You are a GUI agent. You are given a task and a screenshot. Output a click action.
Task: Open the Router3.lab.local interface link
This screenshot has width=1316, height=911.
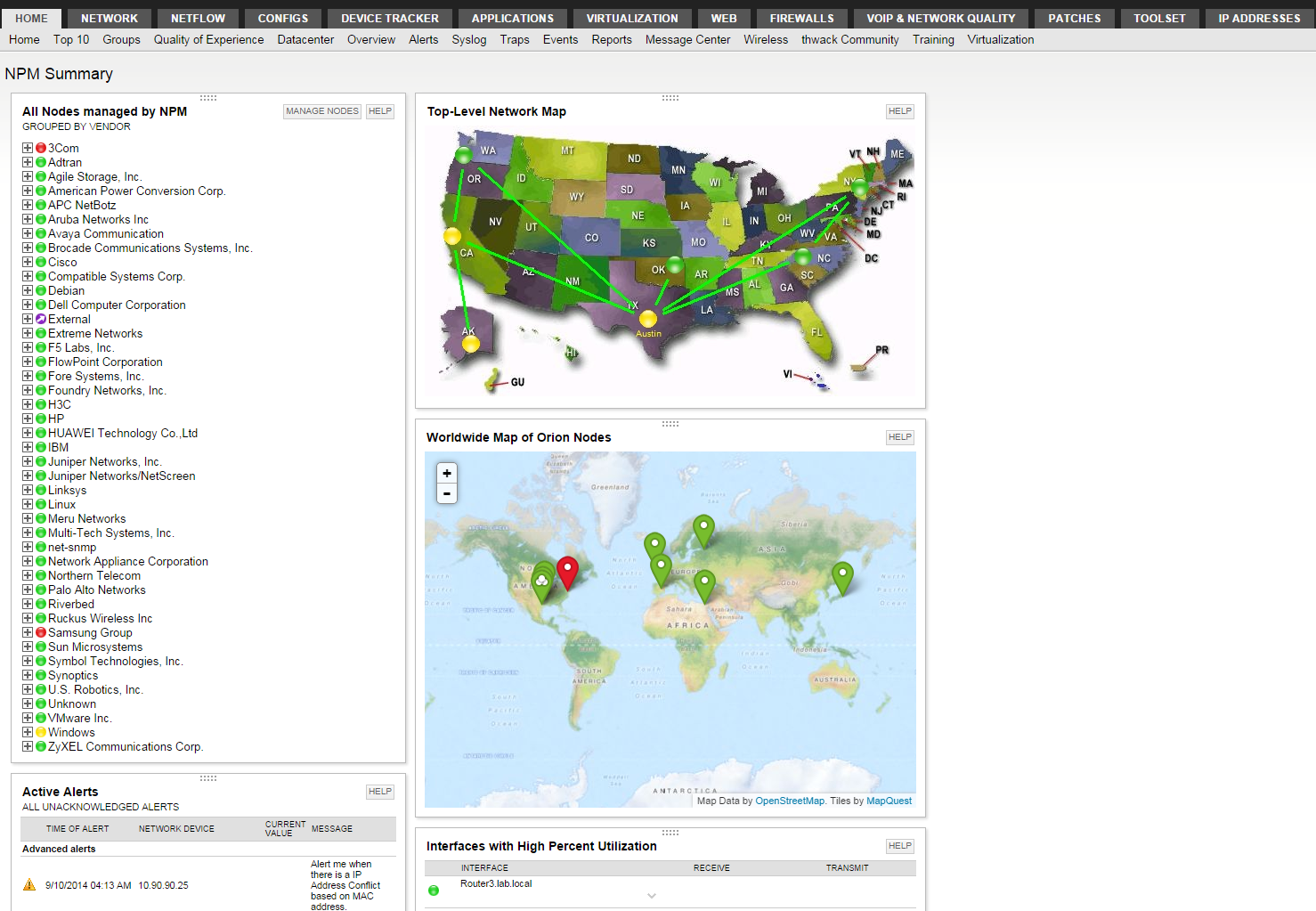coord(496,884)
